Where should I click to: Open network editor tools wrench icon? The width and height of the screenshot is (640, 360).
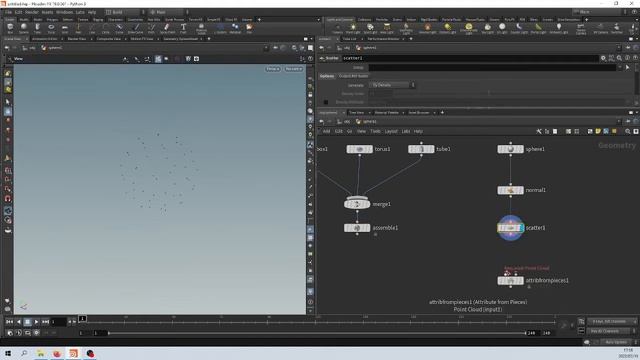tap(539, 131)
